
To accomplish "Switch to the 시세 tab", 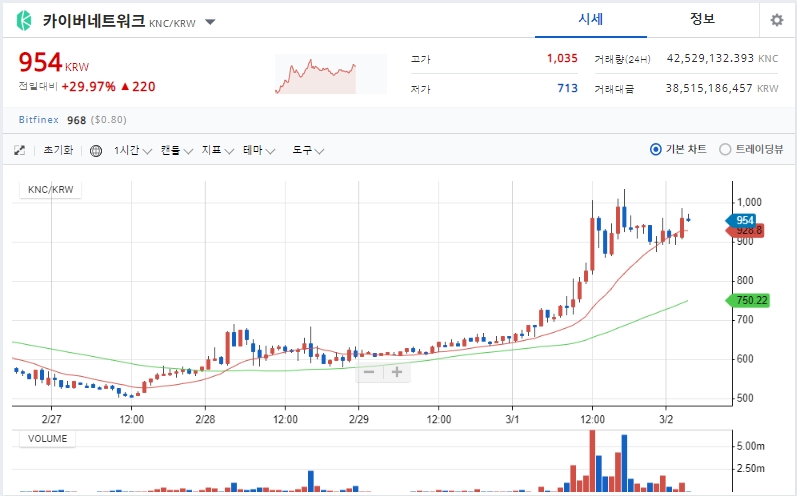I will [x=591, y=19].
